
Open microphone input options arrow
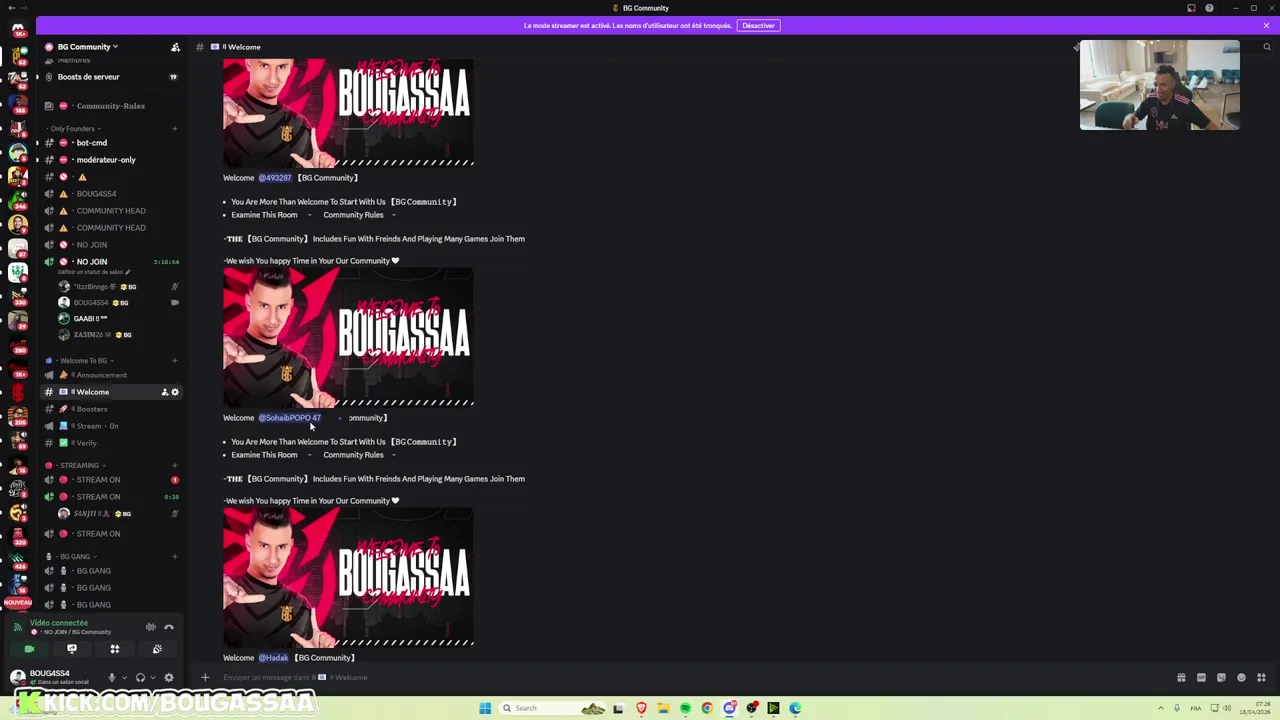(x=124, y=677)
